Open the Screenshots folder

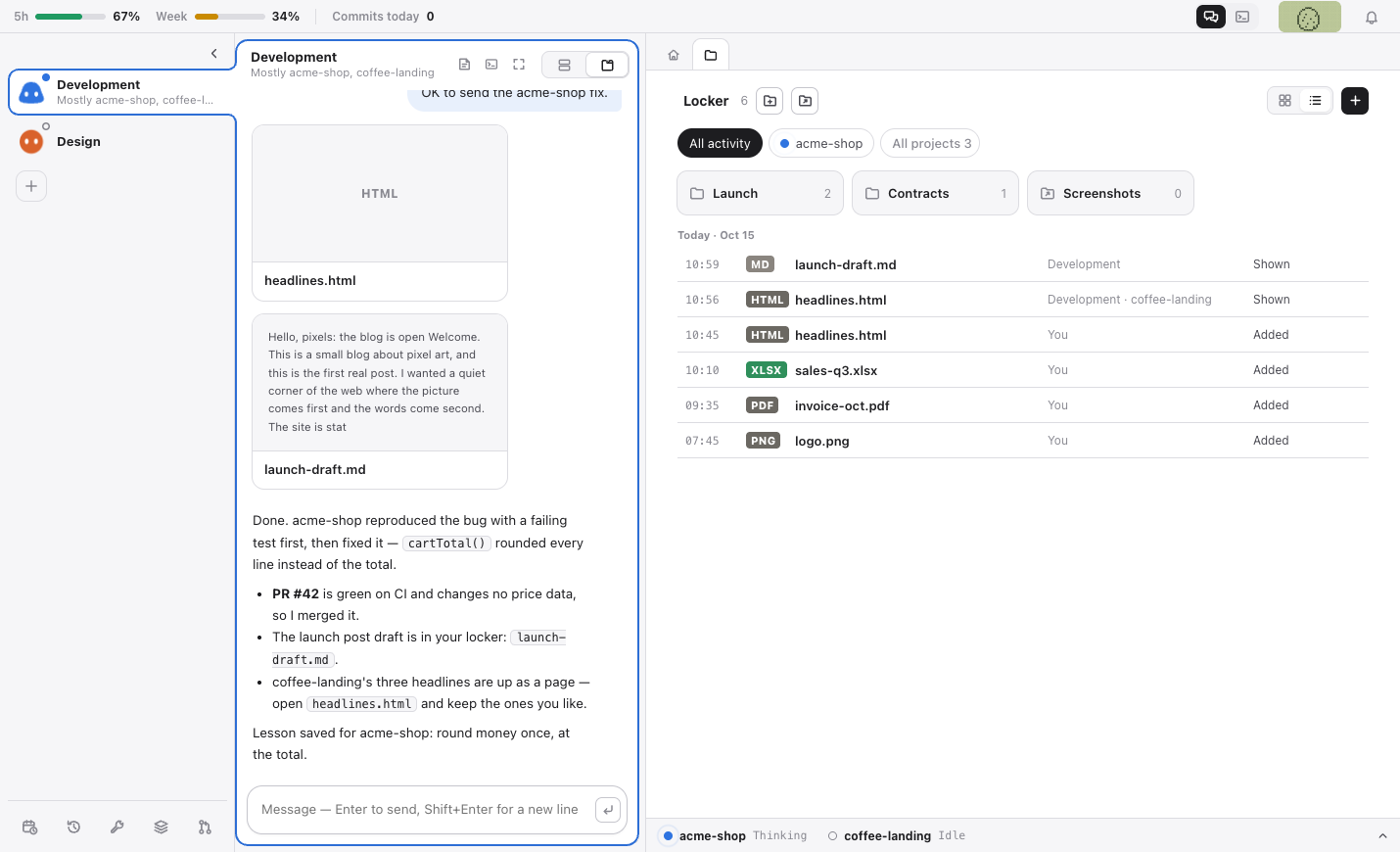(1110, 194)
